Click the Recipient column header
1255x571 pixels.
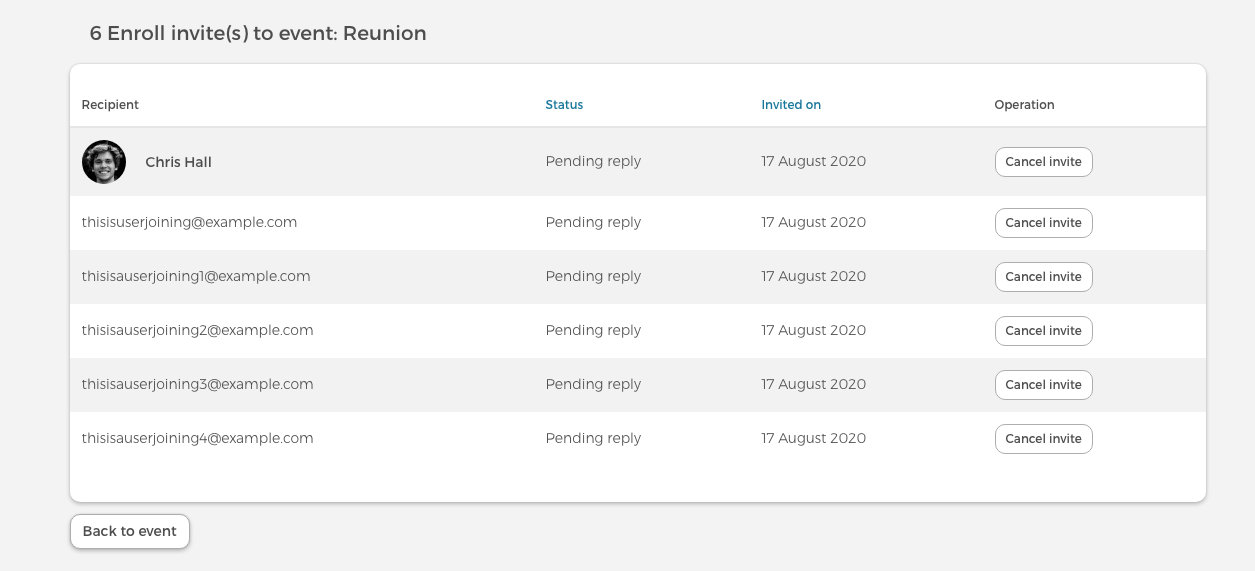pyautogui.click(x=110, y=105)
